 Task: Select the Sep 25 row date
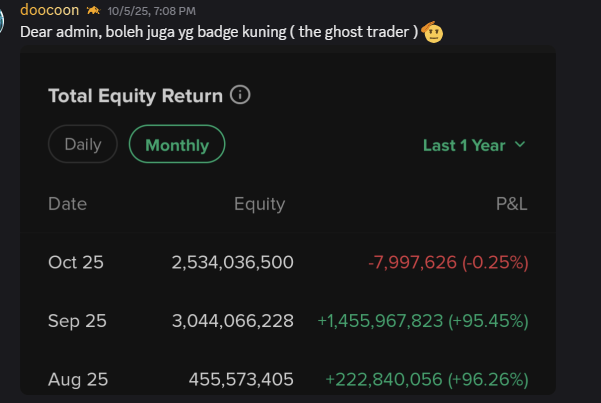(x=77, y=321)
